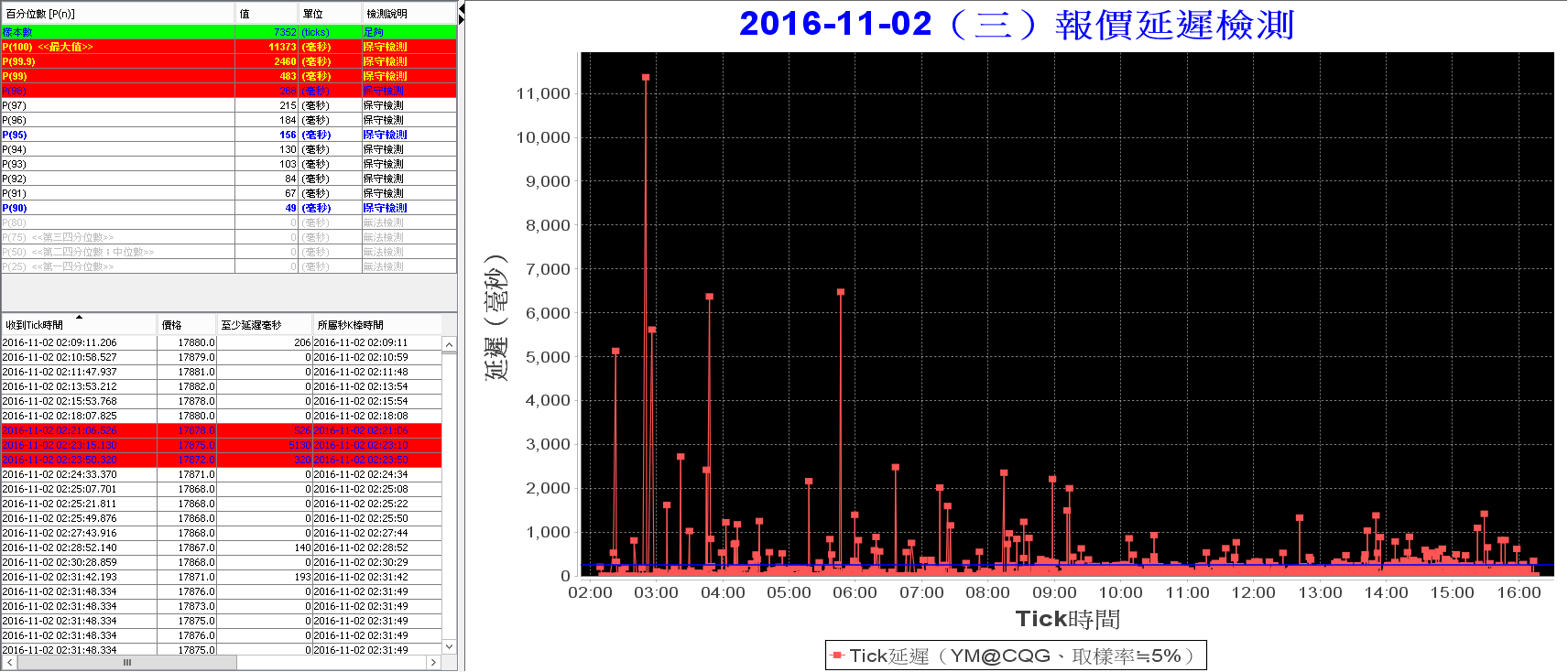Click the vertical scrollbar track of tick table

[x=449, y=495]
